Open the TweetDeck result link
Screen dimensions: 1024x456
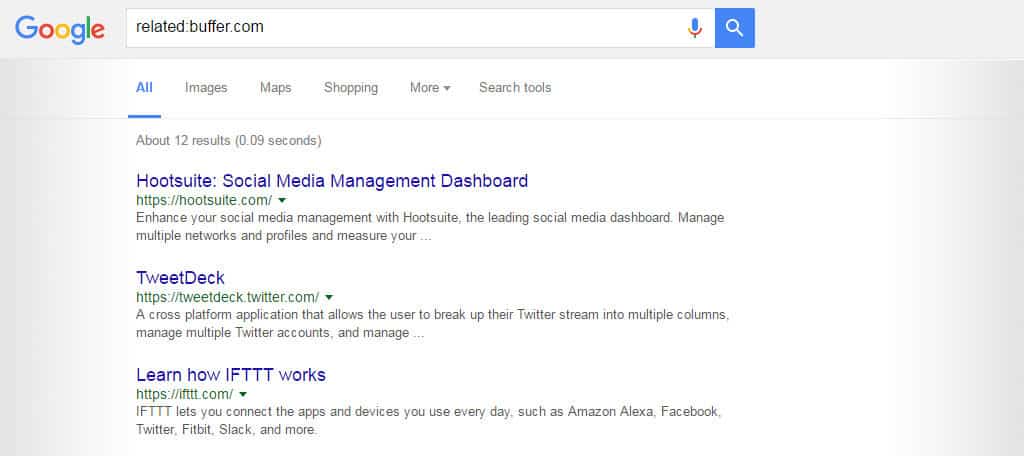coord(180,278)
